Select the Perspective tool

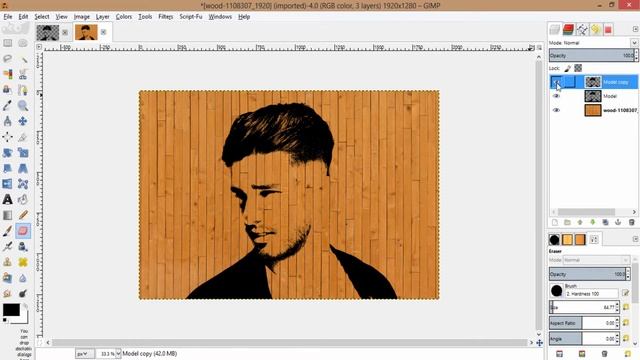(x=23, y=168)
